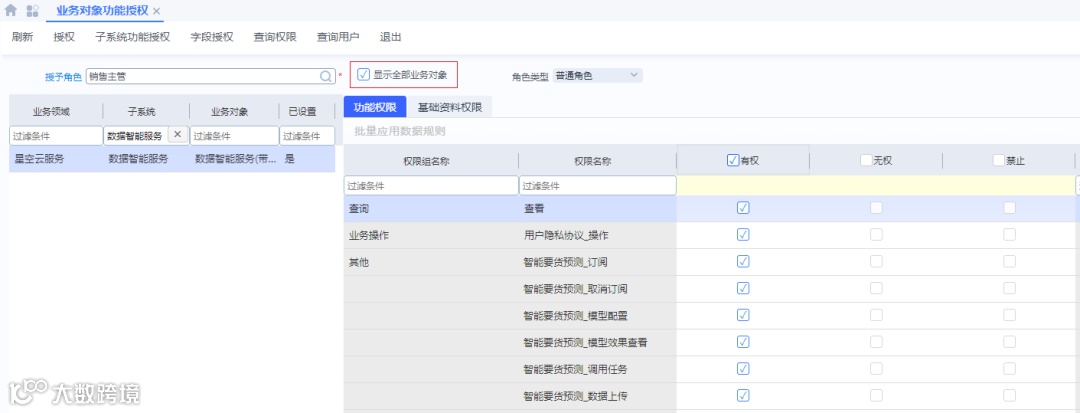Click 退出 to exit
1080x413 pixels.
click(x=391, y=37)
